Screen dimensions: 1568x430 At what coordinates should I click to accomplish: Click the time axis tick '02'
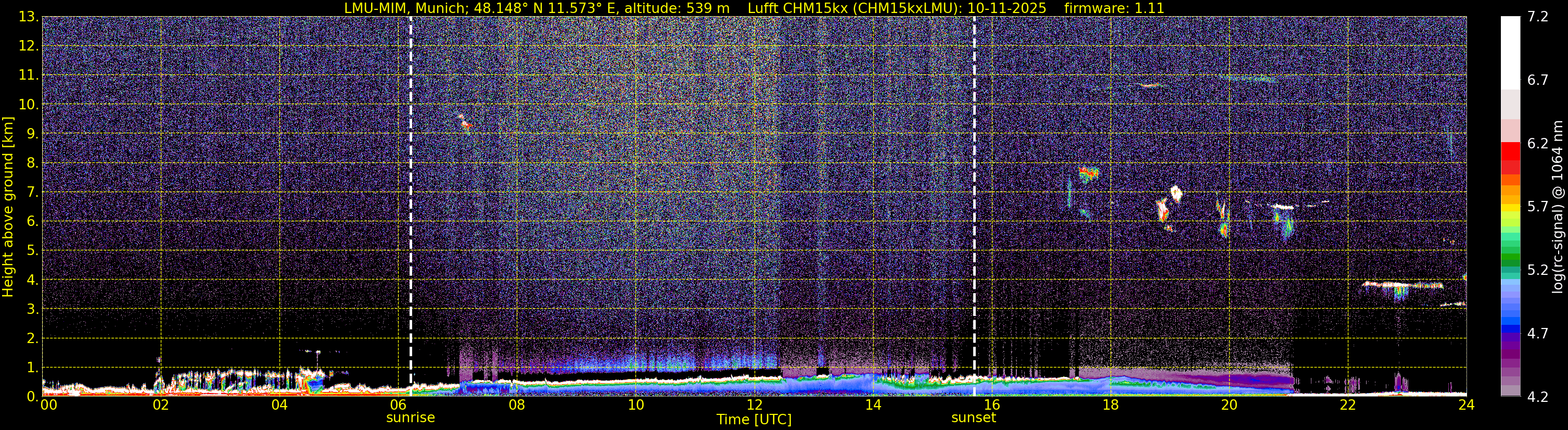tap(161, 405)
